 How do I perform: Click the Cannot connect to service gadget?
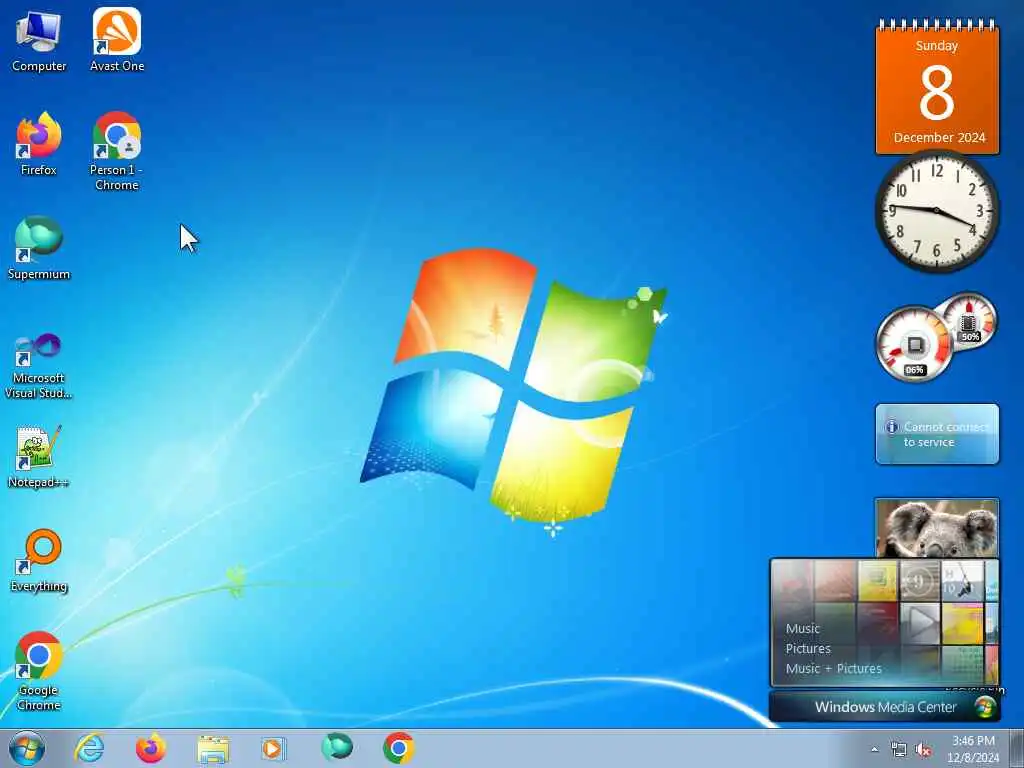click(x=937, y=434)
